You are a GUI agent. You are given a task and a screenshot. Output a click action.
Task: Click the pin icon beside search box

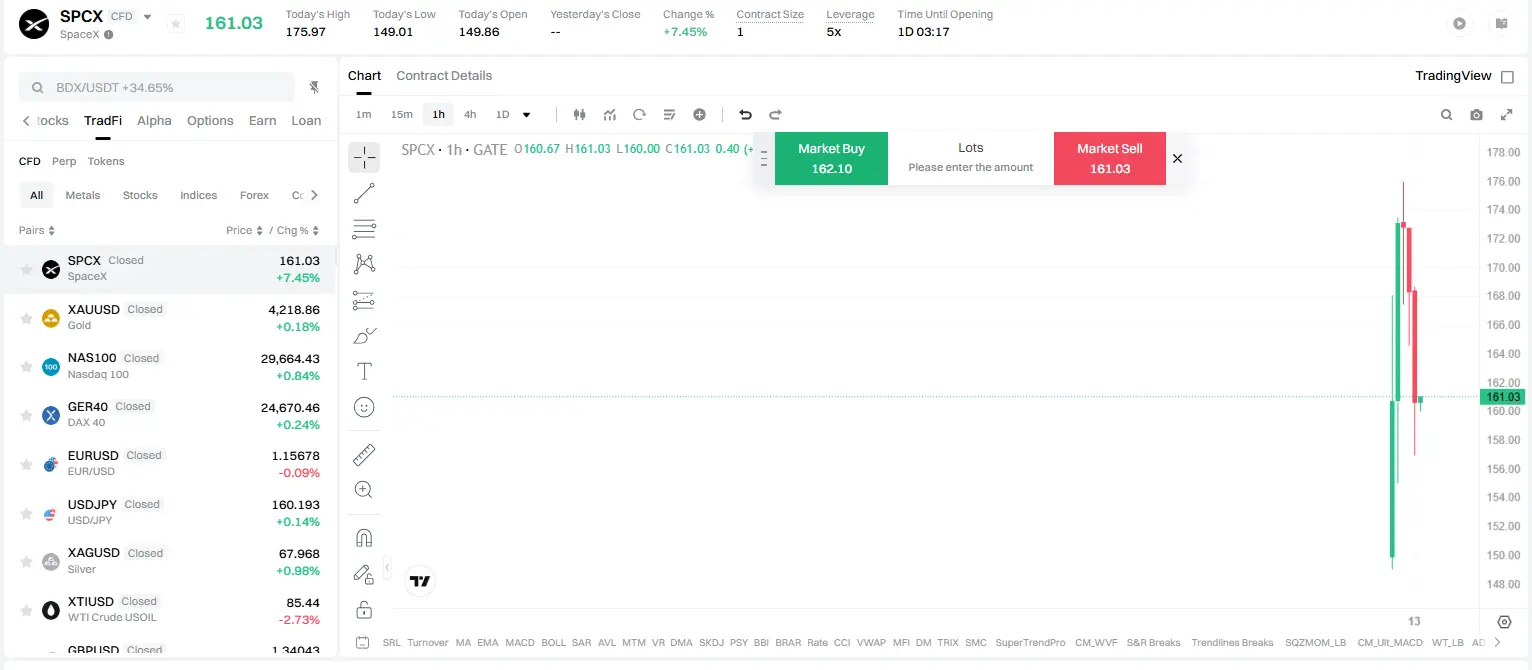(314, 87)
